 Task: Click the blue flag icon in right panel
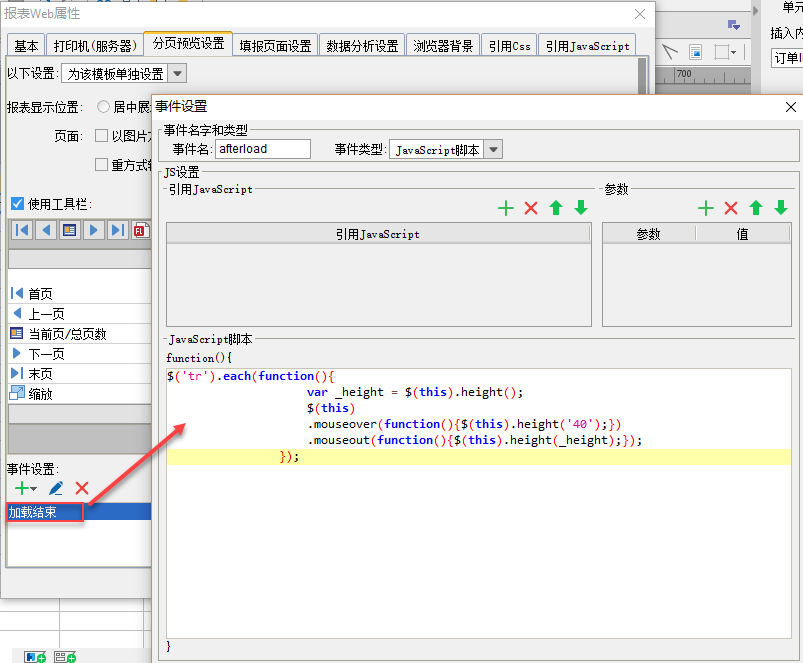pyautogui.click(x=734, y=25)
